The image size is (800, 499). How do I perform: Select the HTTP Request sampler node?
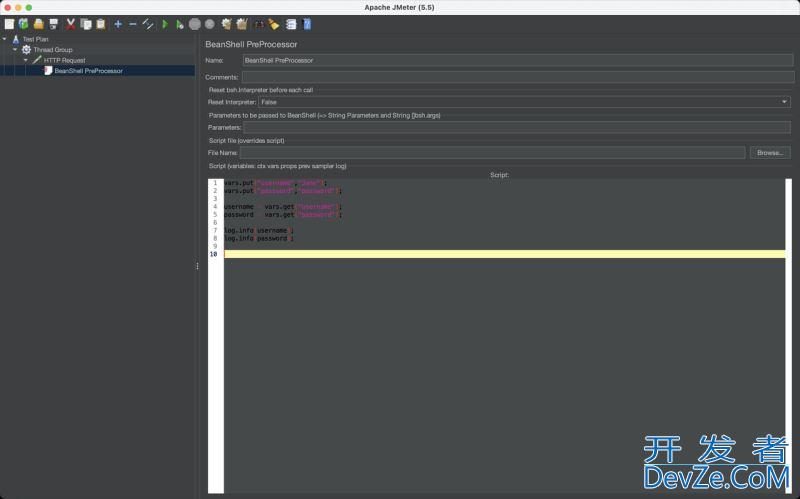point(64,60)
